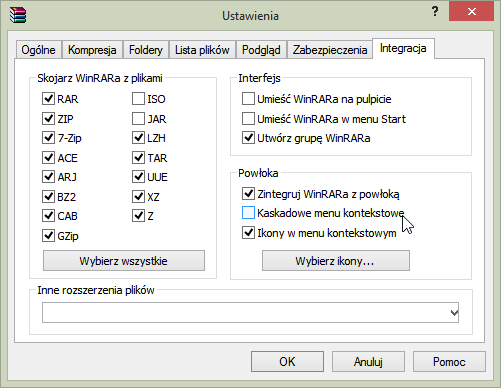Image resolution: width=501 pixels, height=388 pixels.
Task: Toggle Zintegruj WinRARa z powłoką
Action: 248,193
